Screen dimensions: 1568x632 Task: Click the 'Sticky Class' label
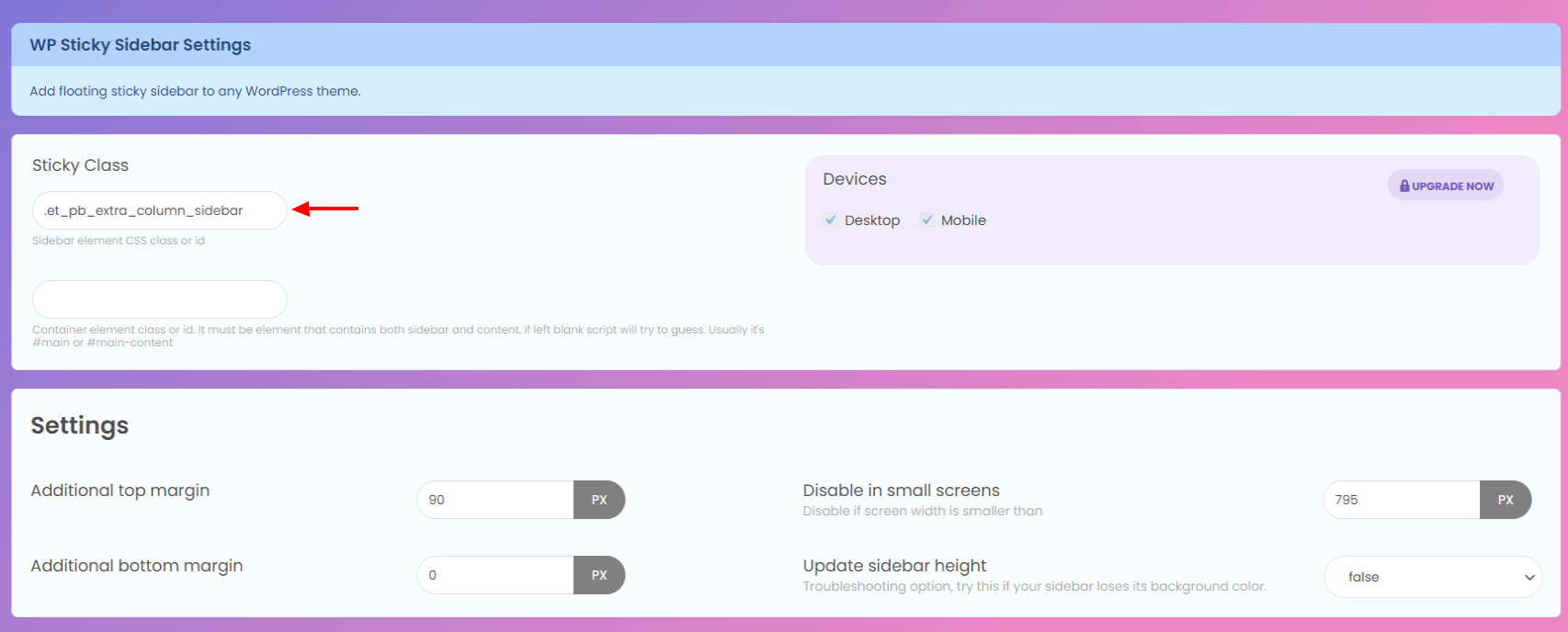click(x=81, y=165)
